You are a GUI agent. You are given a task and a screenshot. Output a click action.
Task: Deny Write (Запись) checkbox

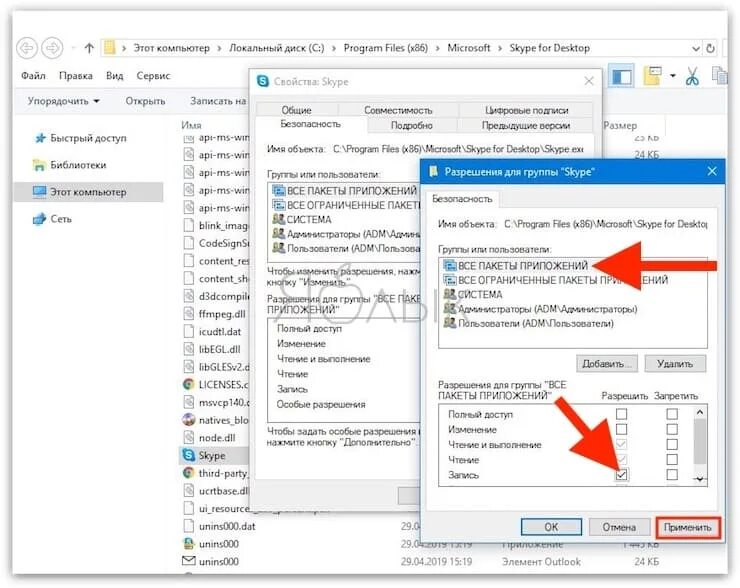[672, 474]
